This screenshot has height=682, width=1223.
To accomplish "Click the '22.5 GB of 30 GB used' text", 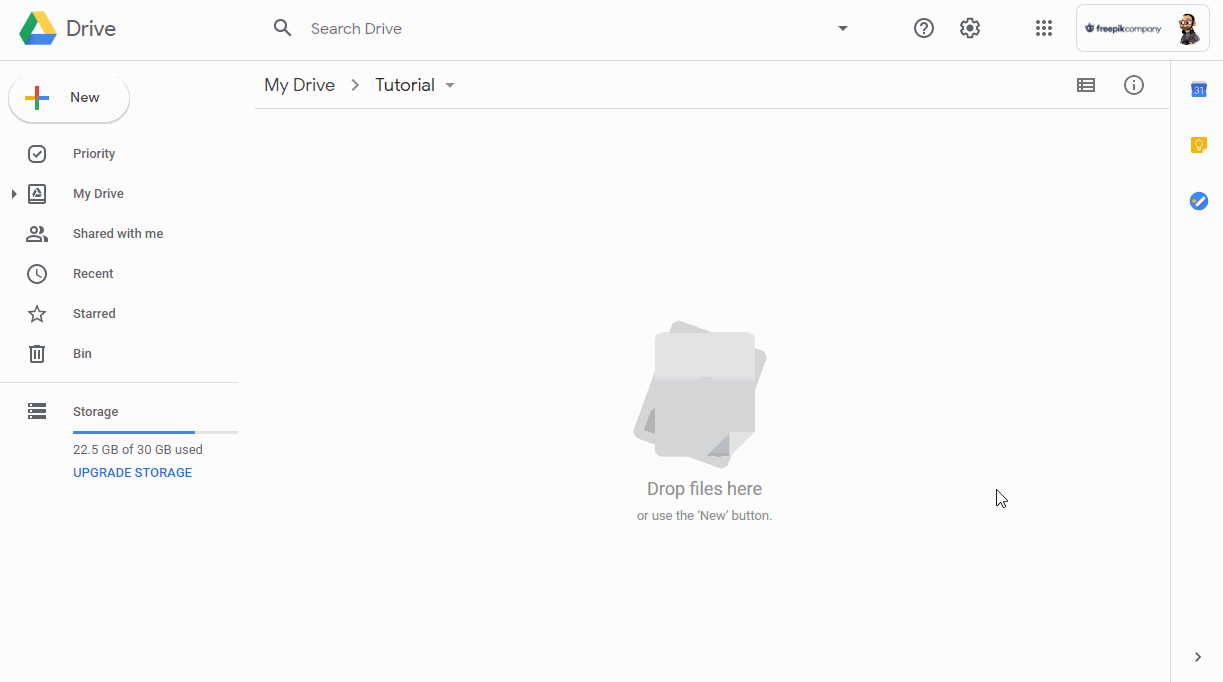I will pos(138,450).
